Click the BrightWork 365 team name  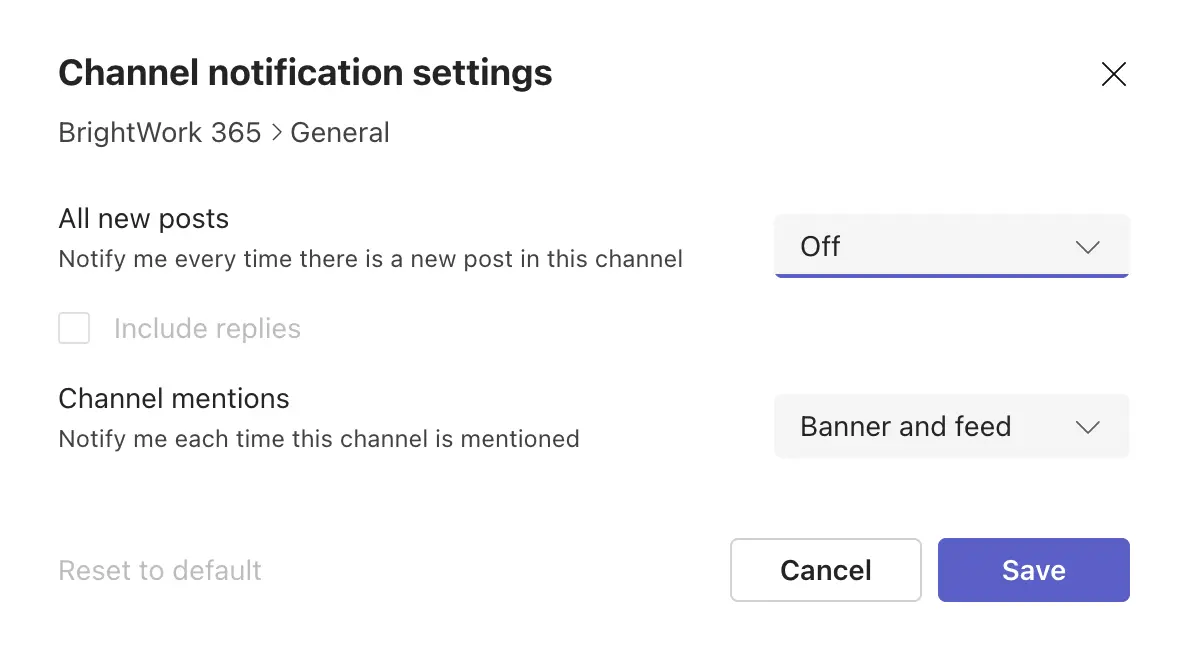(x=160, y=132)
